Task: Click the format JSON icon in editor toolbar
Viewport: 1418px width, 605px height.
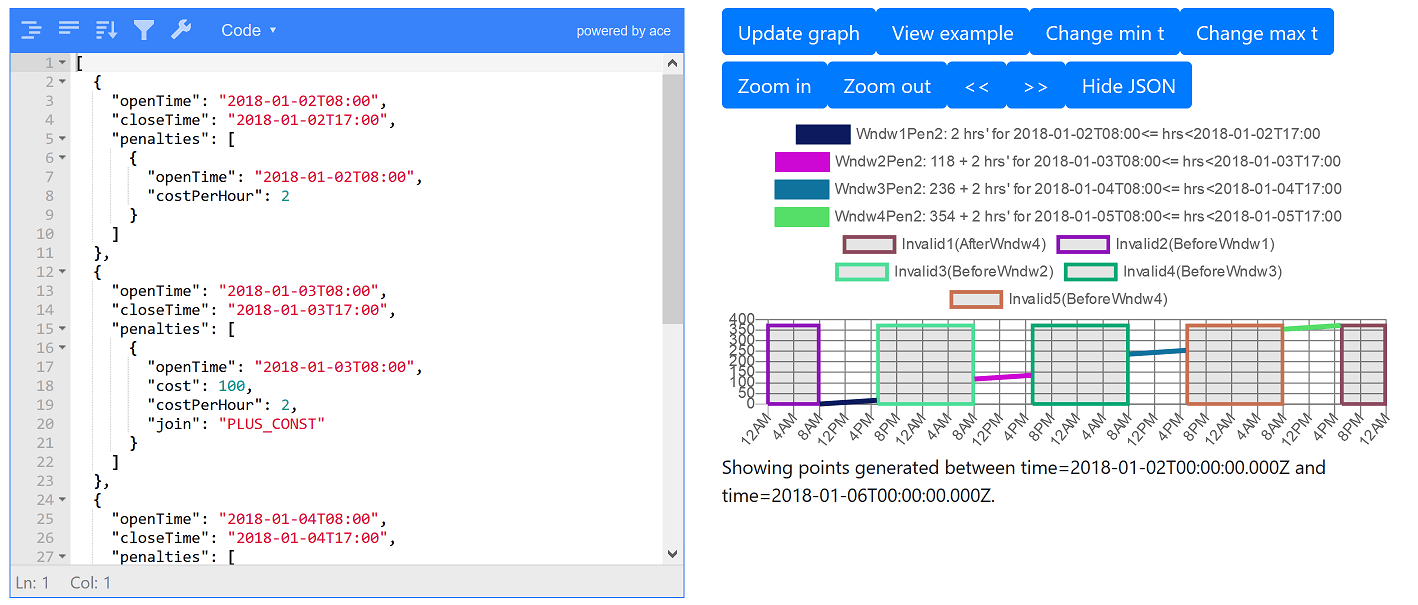Action: 31,30
